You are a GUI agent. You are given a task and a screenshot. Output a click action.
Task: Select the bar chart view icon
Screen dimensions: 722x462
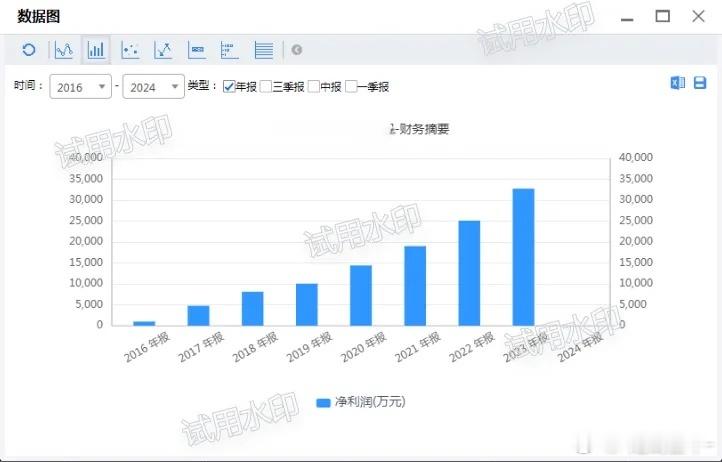[x=96, y=50]
